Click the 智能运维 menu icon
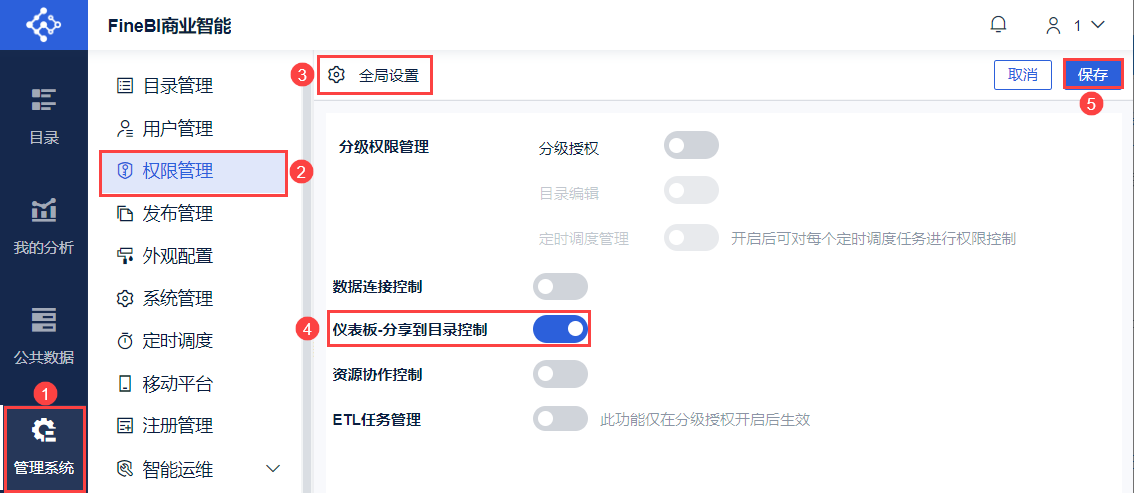This screenshot has height=493, width=1134. pyautogui.click(x=125, y=468)
